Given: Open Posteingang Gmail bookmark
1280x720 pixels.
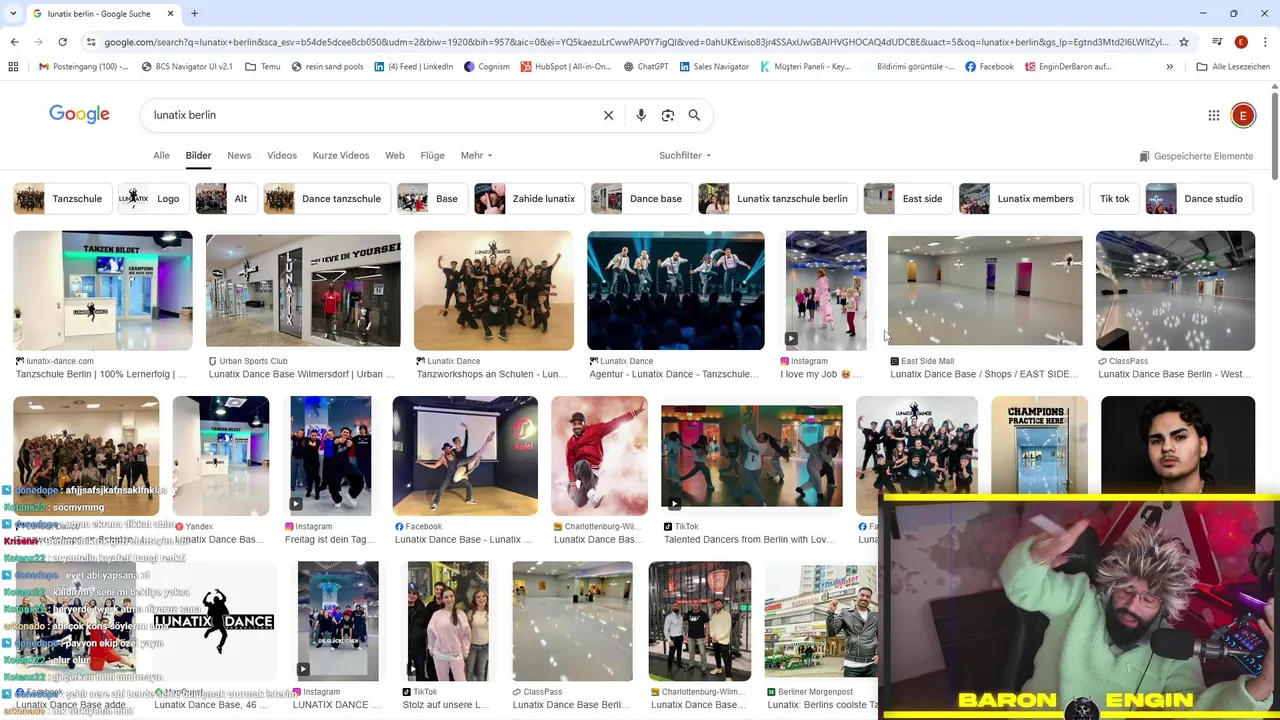Looking at the screenshot, I should pos(83,67).
